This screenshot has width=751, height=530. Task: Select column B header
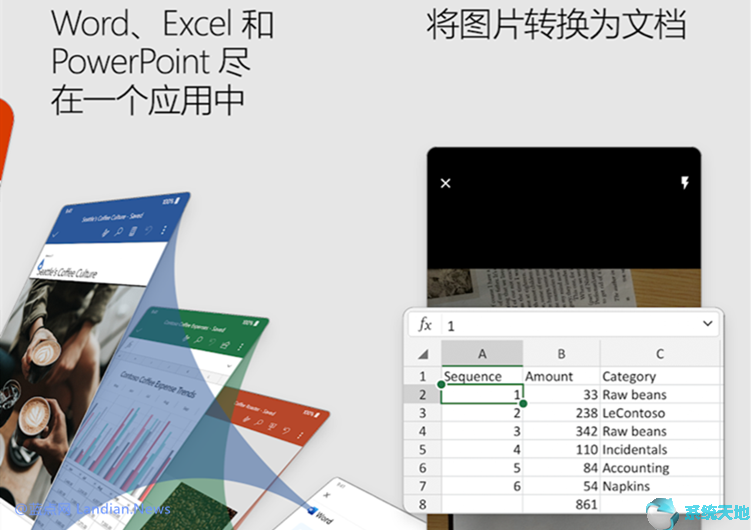pos(561,354)
